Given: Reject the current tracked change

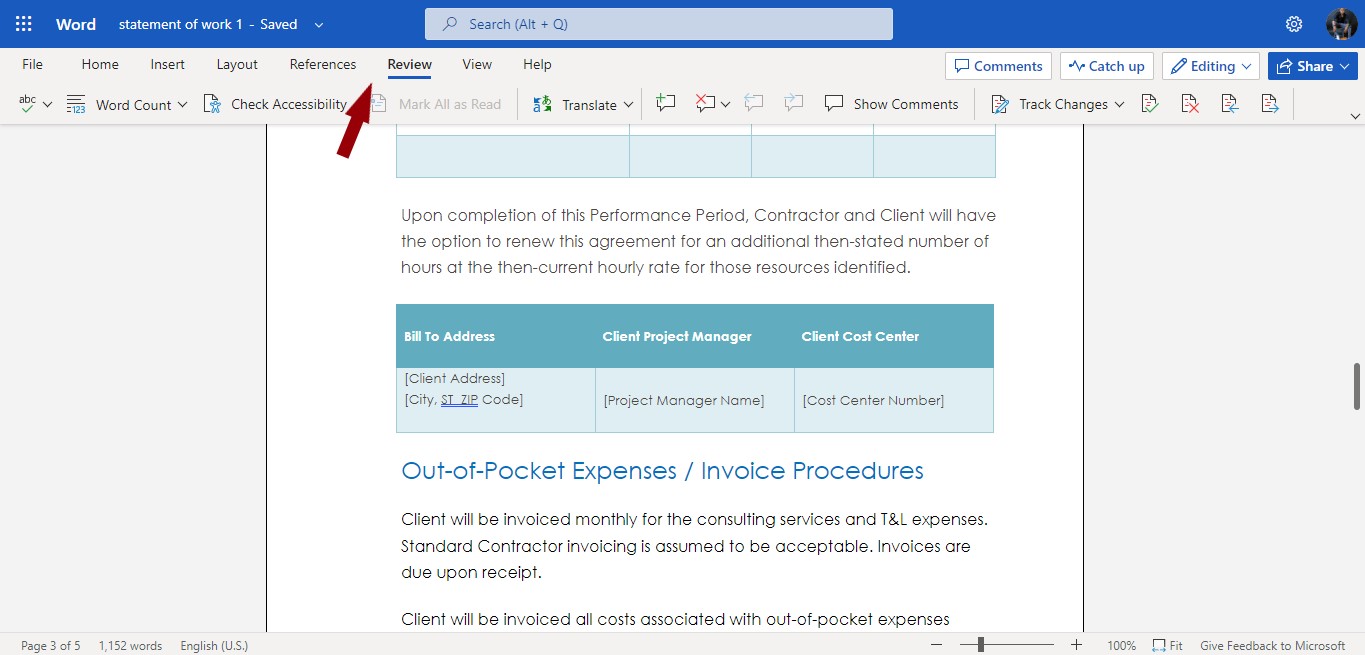Looking at the screenshot, I should pyautogui.click(x=1189, y=103).
